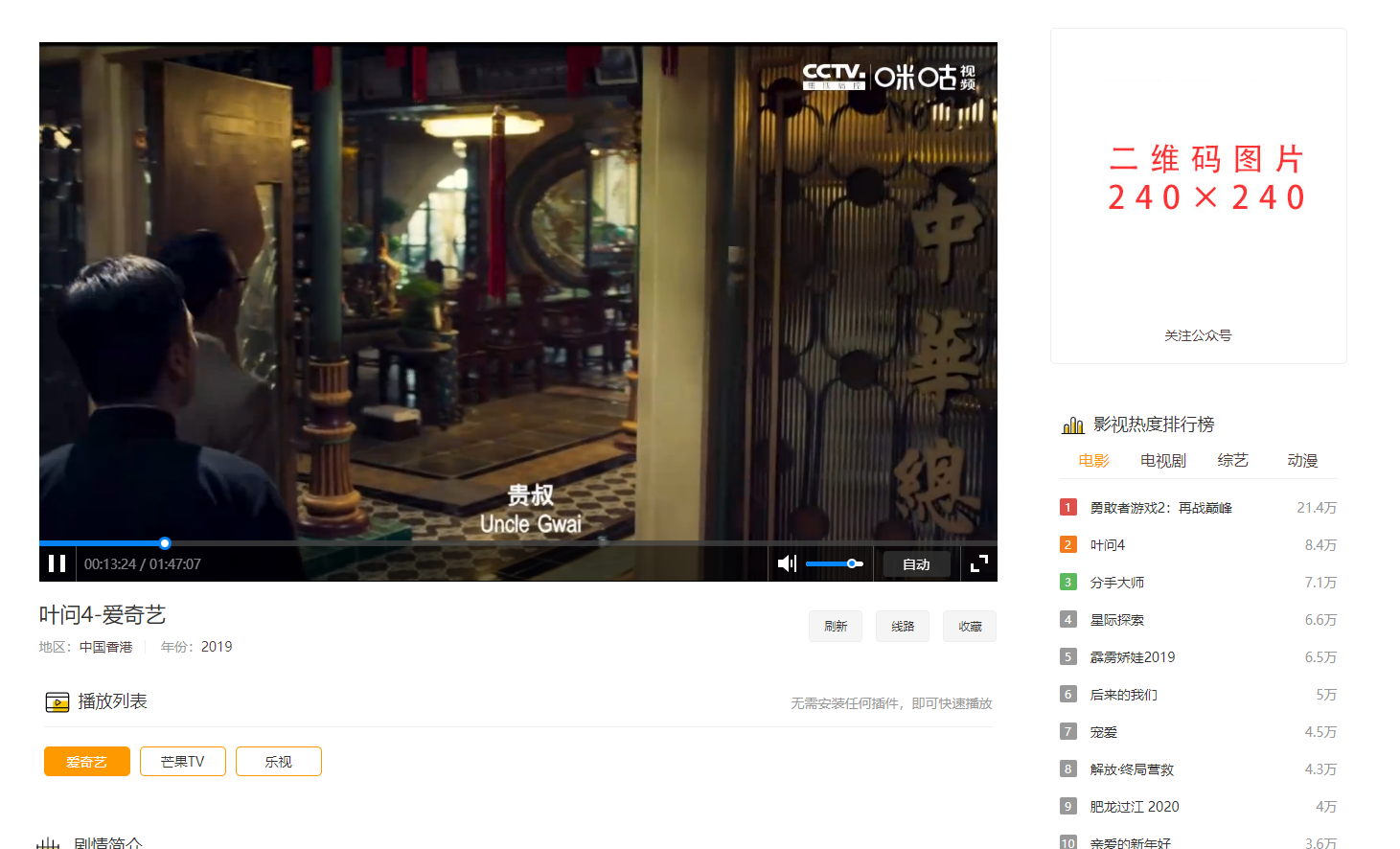This screenshot has width=1400, height=849.
Task: Open 勇敢者游戏2：再战巅峰 from rankings
Action: coord(1160,508)
